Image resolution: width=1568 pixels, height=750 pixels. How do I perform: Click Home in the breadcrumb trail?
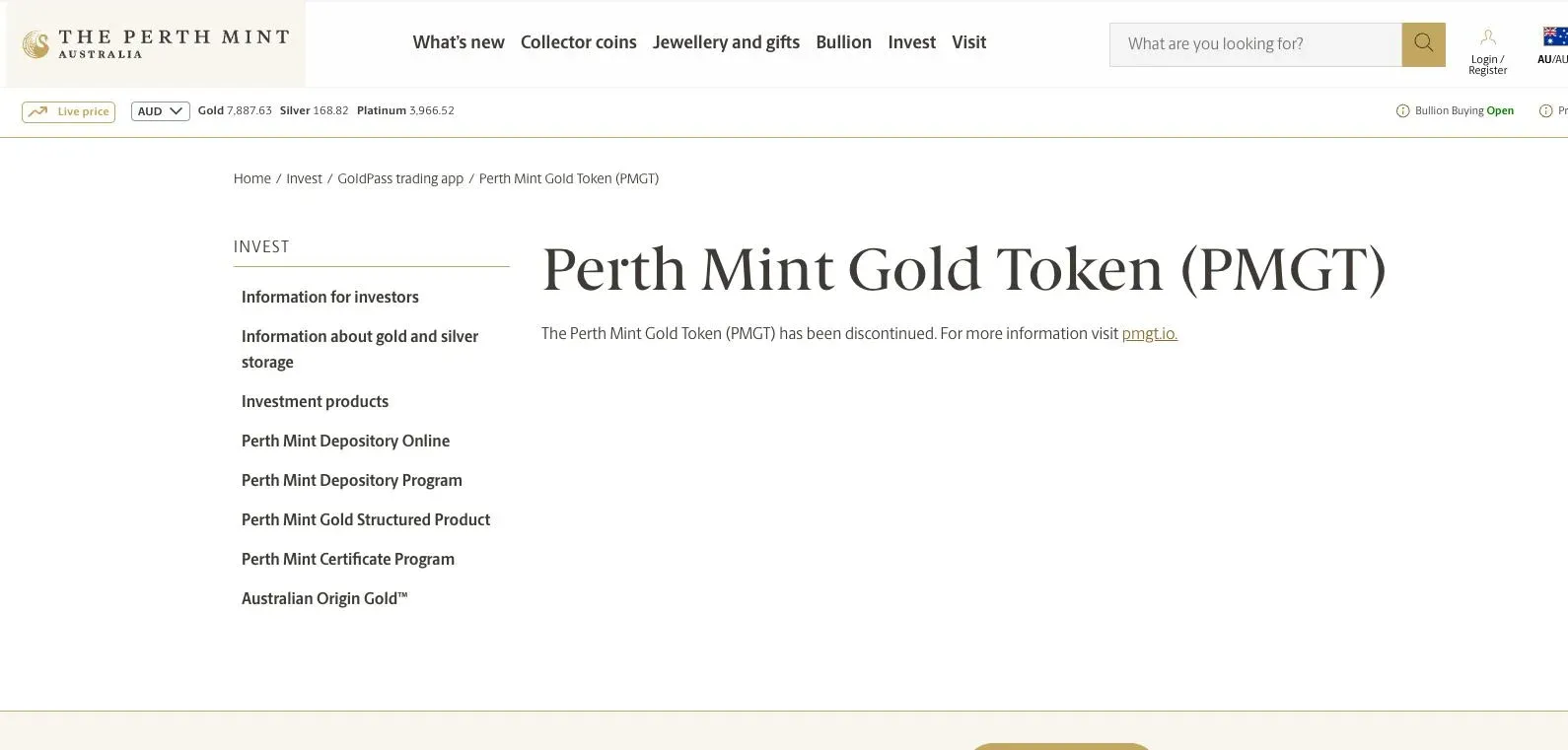pyautogui.click(x=251, y=177)
